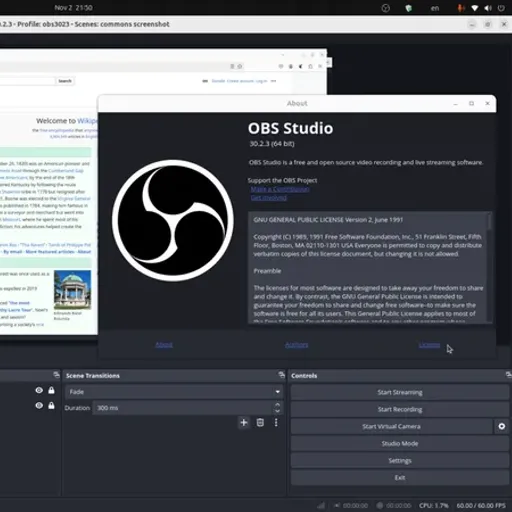The image size is (512, 512).
Task: Click the shield icon in top bar
Action: [408, 8]
